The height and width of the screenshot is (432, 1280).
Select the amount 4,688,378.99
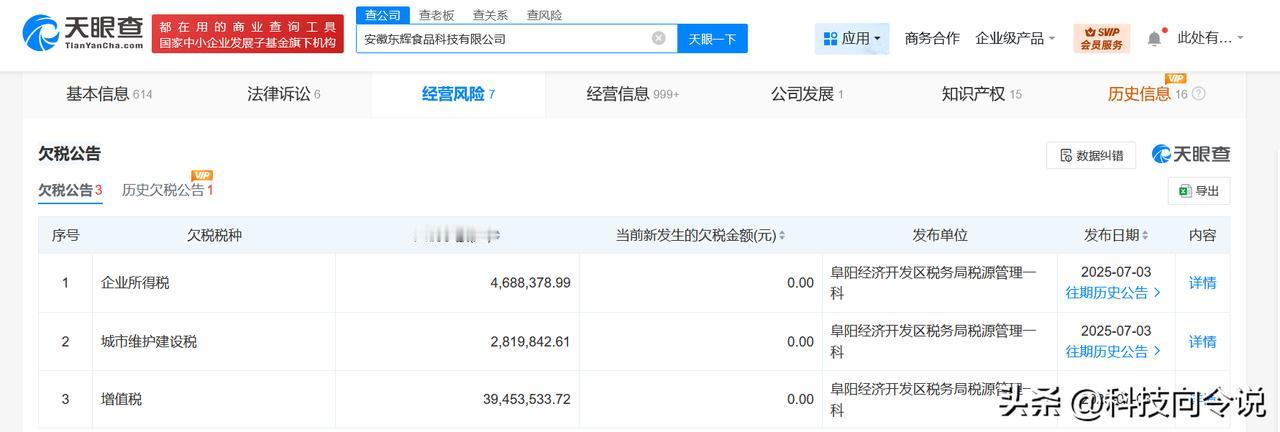tap(530, 283)
